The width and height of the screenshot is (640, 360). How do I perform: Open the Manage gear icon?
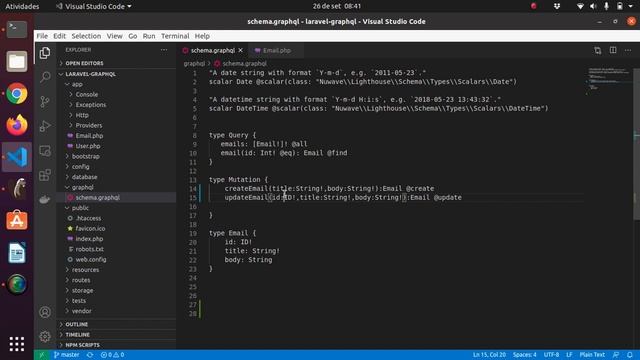tap(45, 336)
